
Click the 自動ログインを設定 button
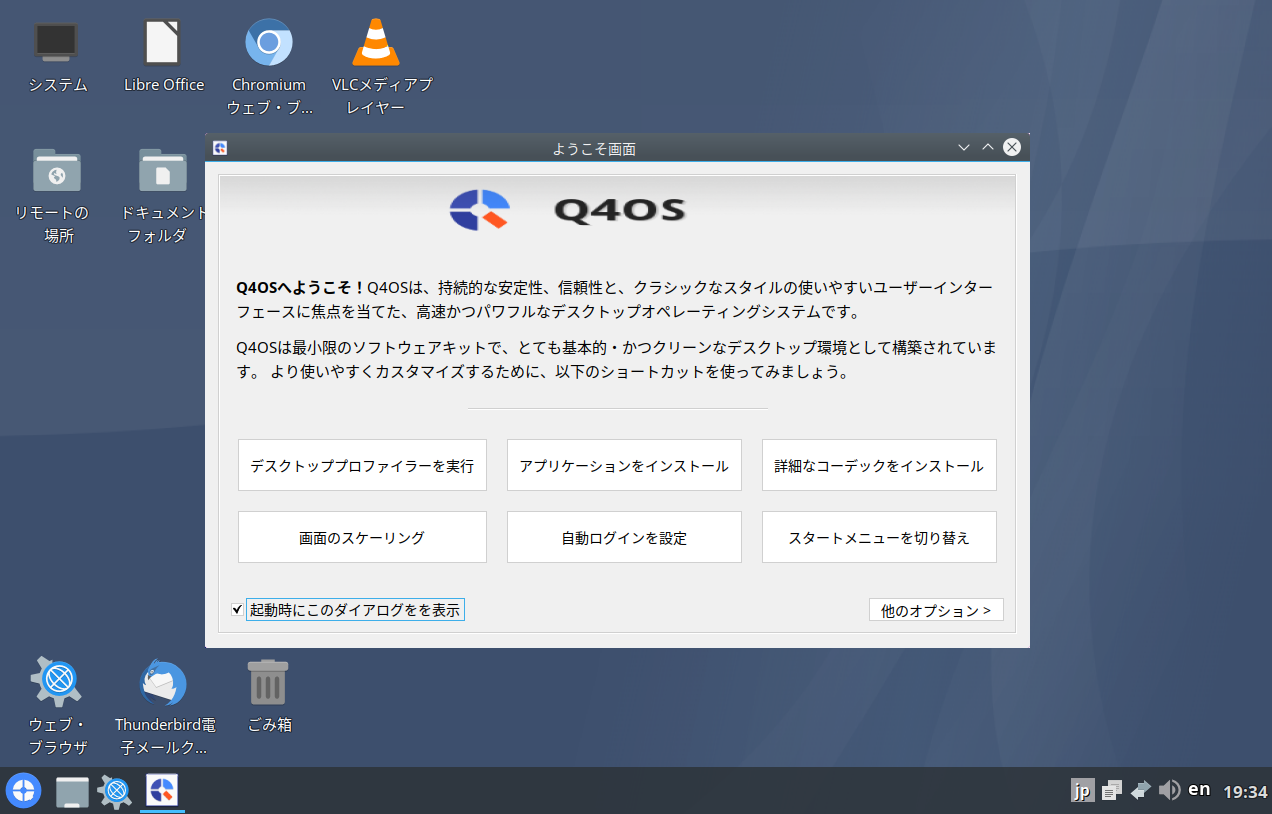623,536
